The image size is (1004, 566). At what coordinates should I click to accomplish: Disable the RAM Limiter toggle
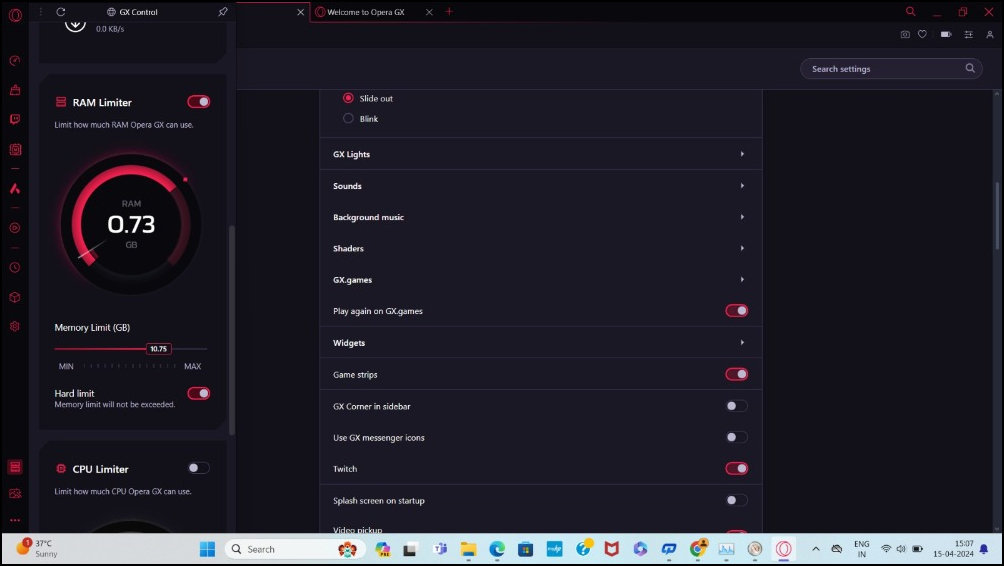click(198, 102)
